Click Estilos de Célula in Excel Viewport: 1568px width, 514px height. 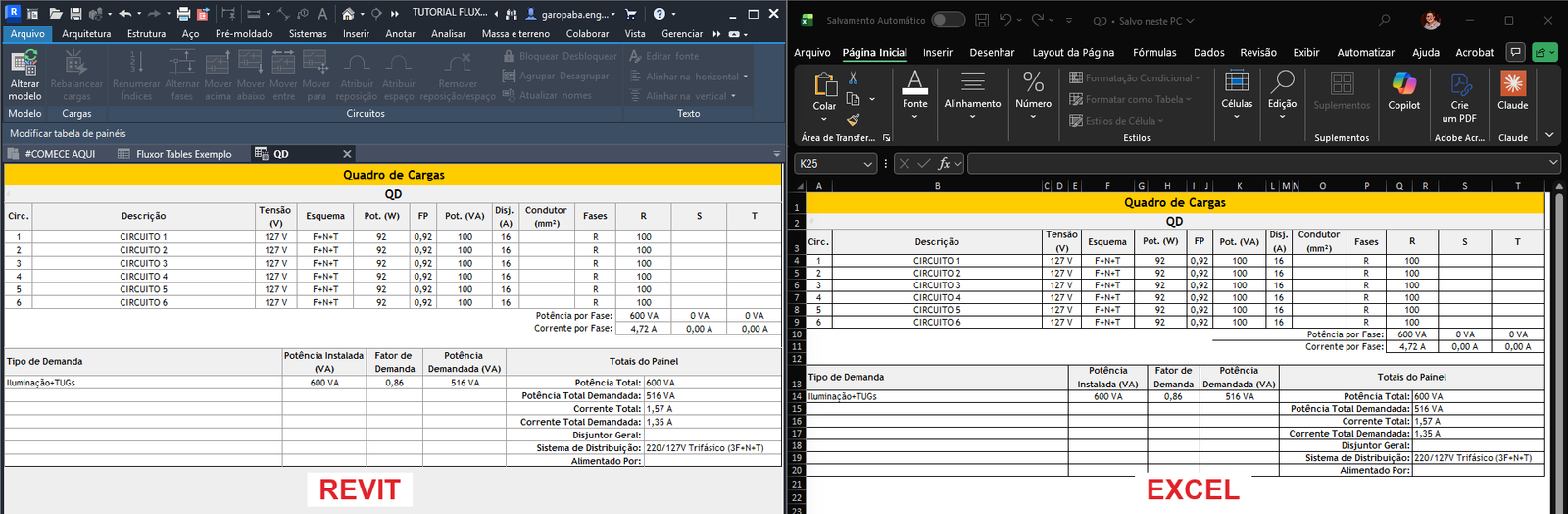1117,121
